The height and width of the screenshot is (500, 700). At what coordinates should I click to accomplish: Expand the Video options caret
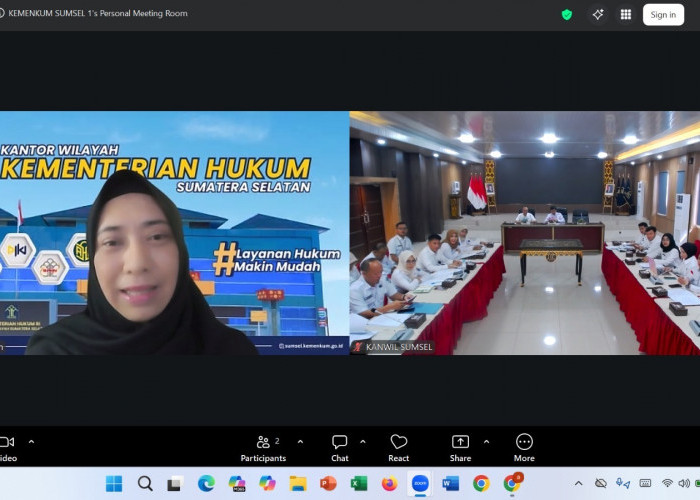pyautogui.click(x=31, y=442)
